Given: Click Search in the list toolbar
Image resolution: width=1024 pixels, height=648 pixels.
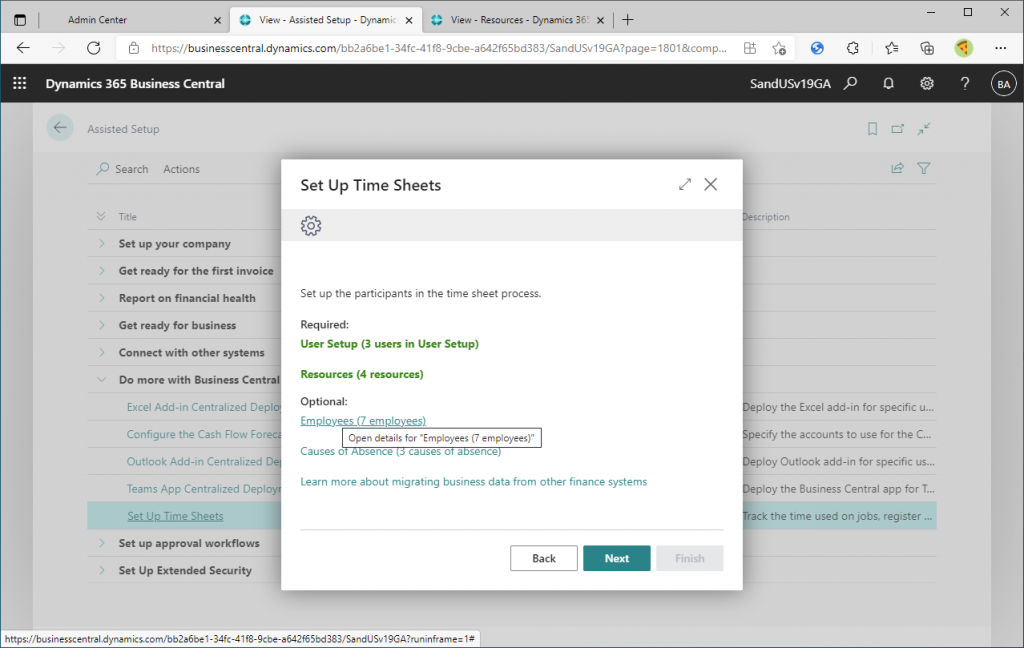Looking at the screenshot, I should pyautogui.click(x=123, y=169).
